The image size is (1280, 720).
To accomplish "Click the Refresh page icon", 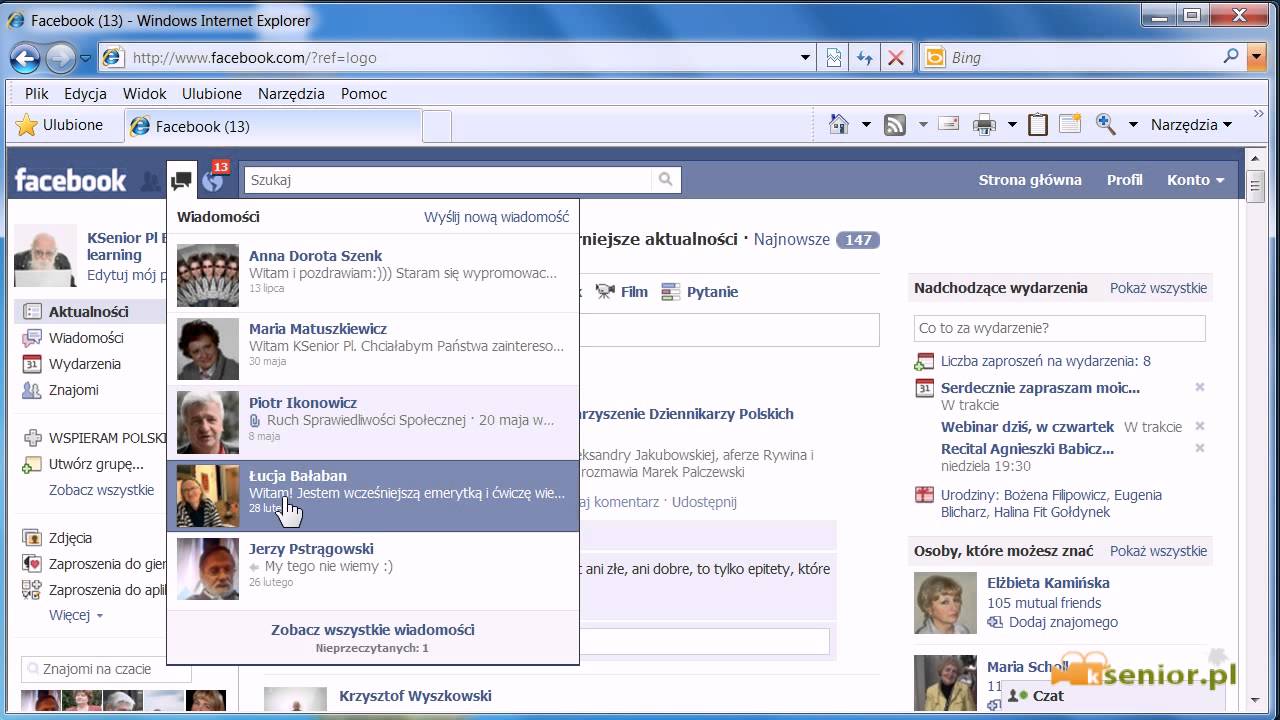I will tap(865, 58).
